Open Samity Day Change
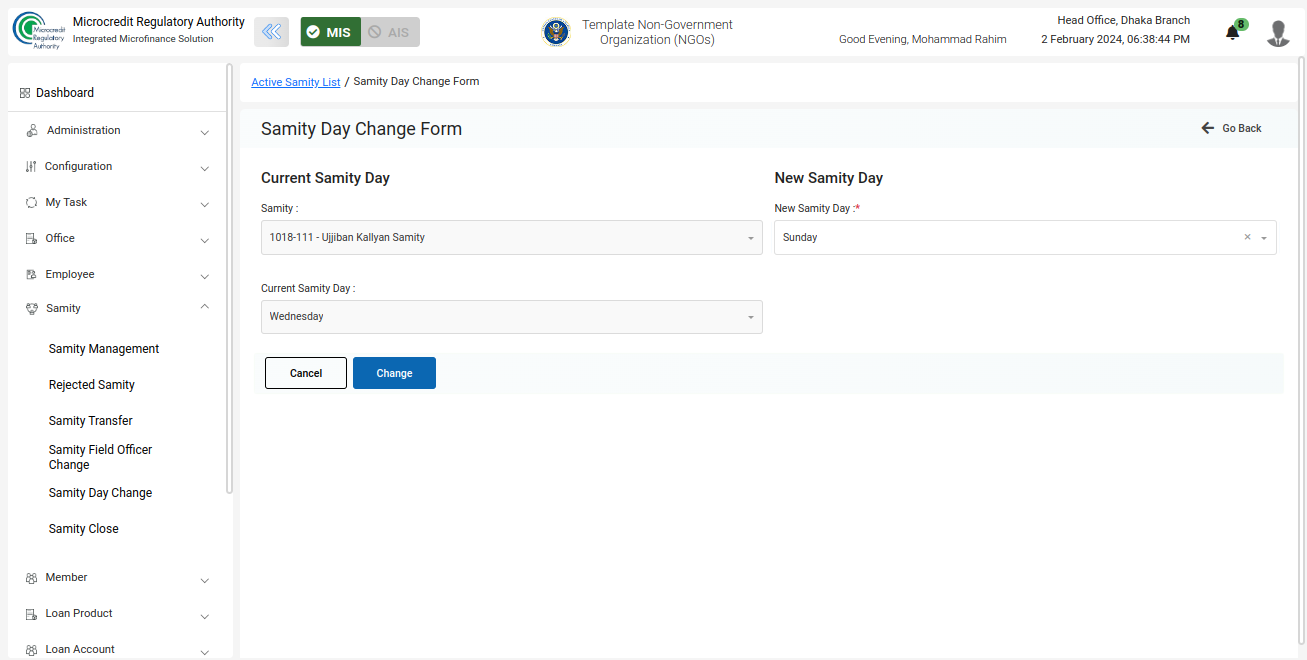The image size is (1307, 660). pos(101,493)
